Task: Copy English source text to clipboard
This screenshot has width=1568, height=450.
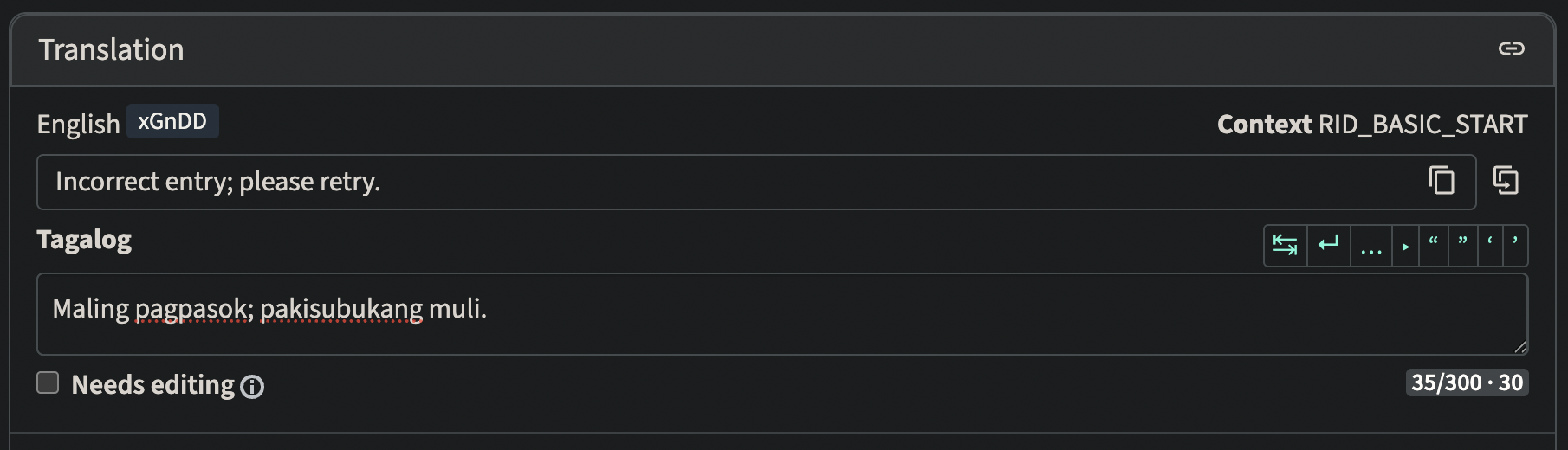Action: click(1442, 181)
